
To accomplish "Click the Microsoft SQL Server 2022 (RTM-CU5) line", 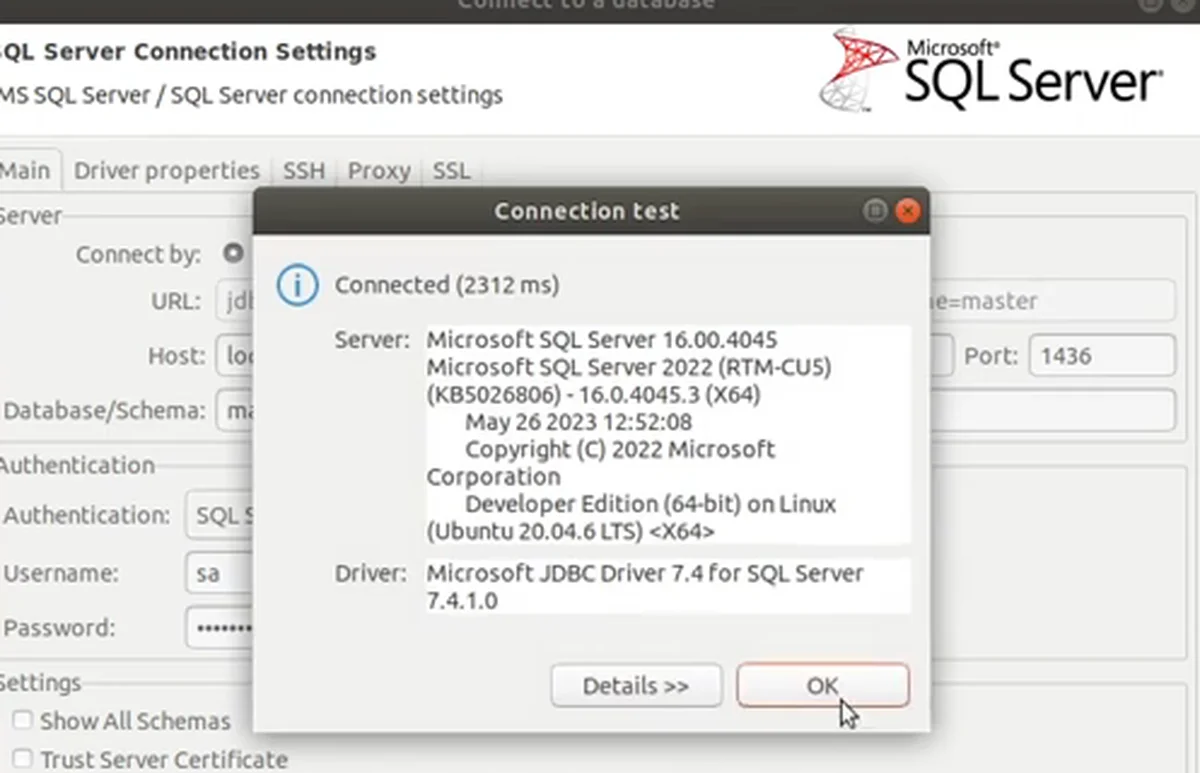I will click(x=629, y=367).
